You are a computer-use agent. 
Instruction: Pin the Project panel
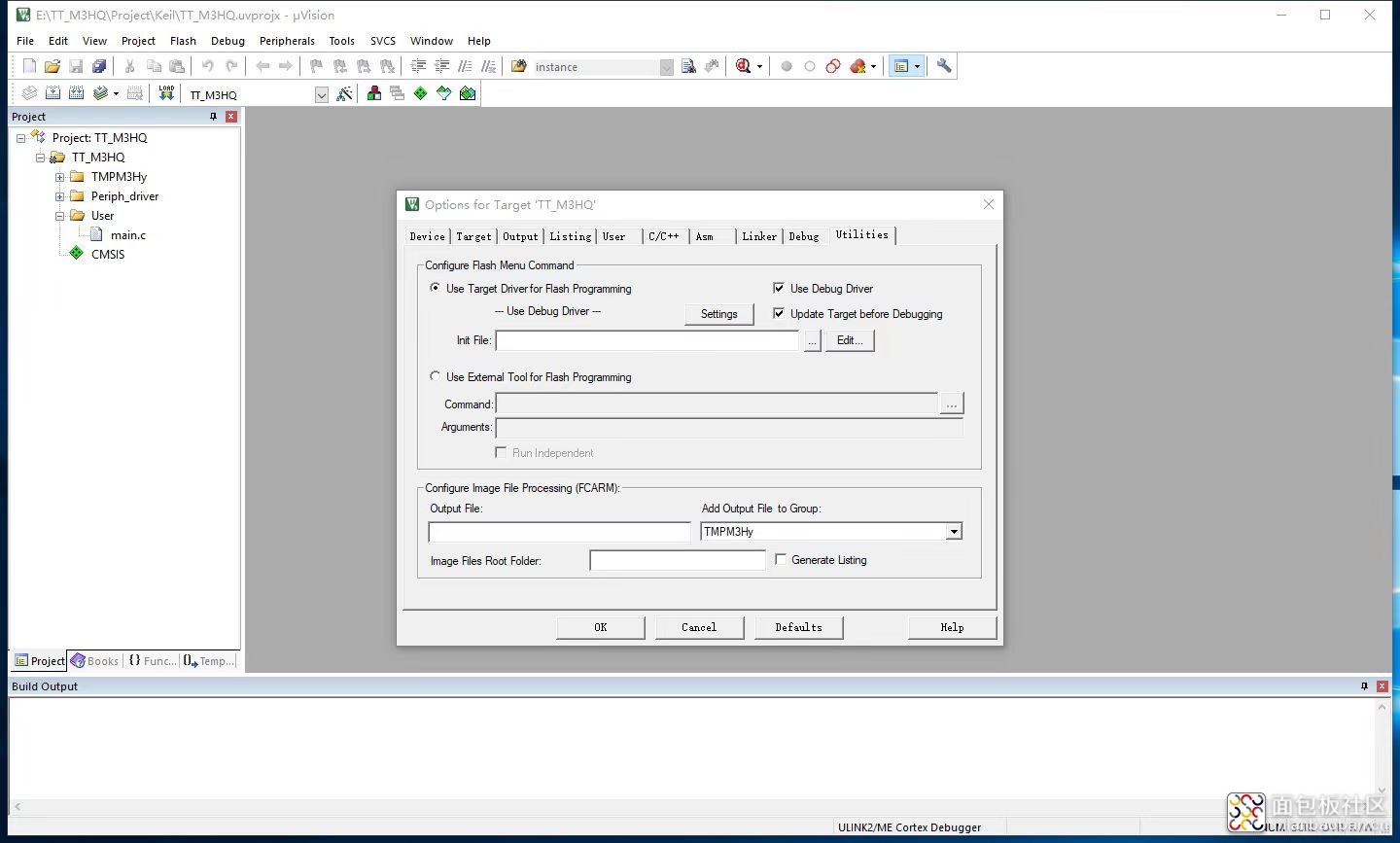[x=213, y=117]
